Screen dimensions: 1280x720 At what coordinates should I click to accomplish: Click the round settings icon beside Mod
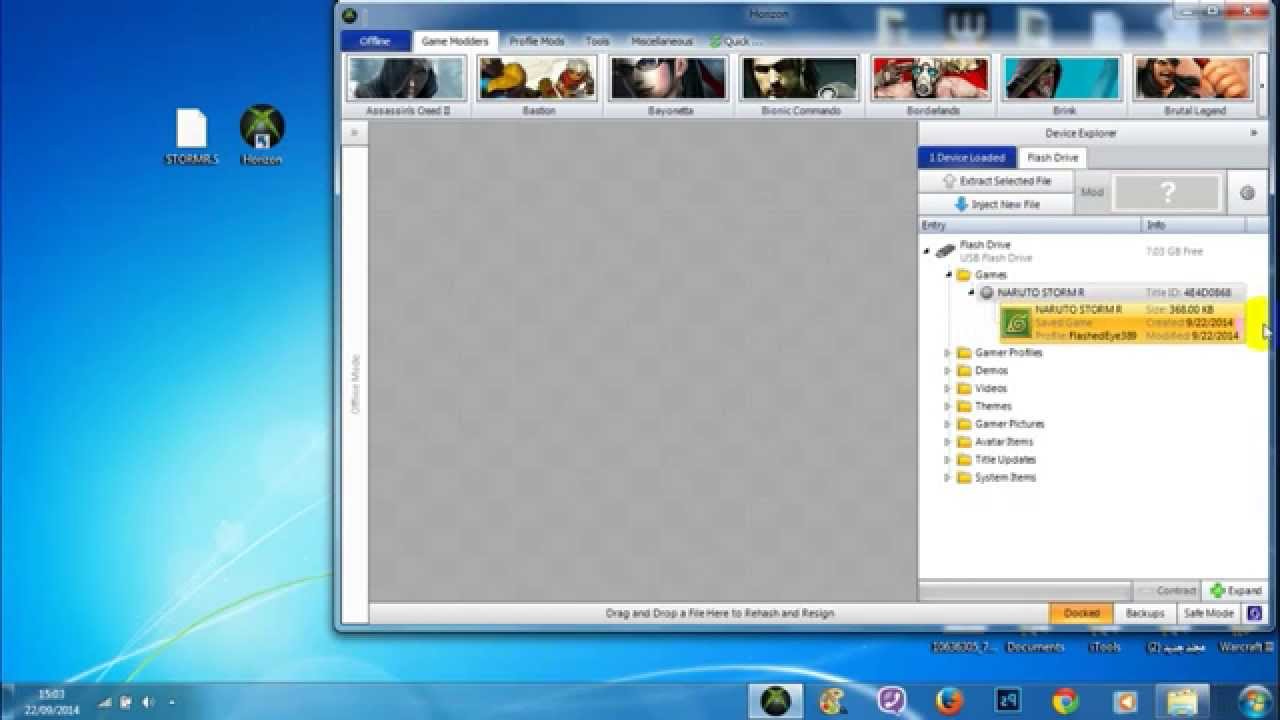coord(1247,193)
